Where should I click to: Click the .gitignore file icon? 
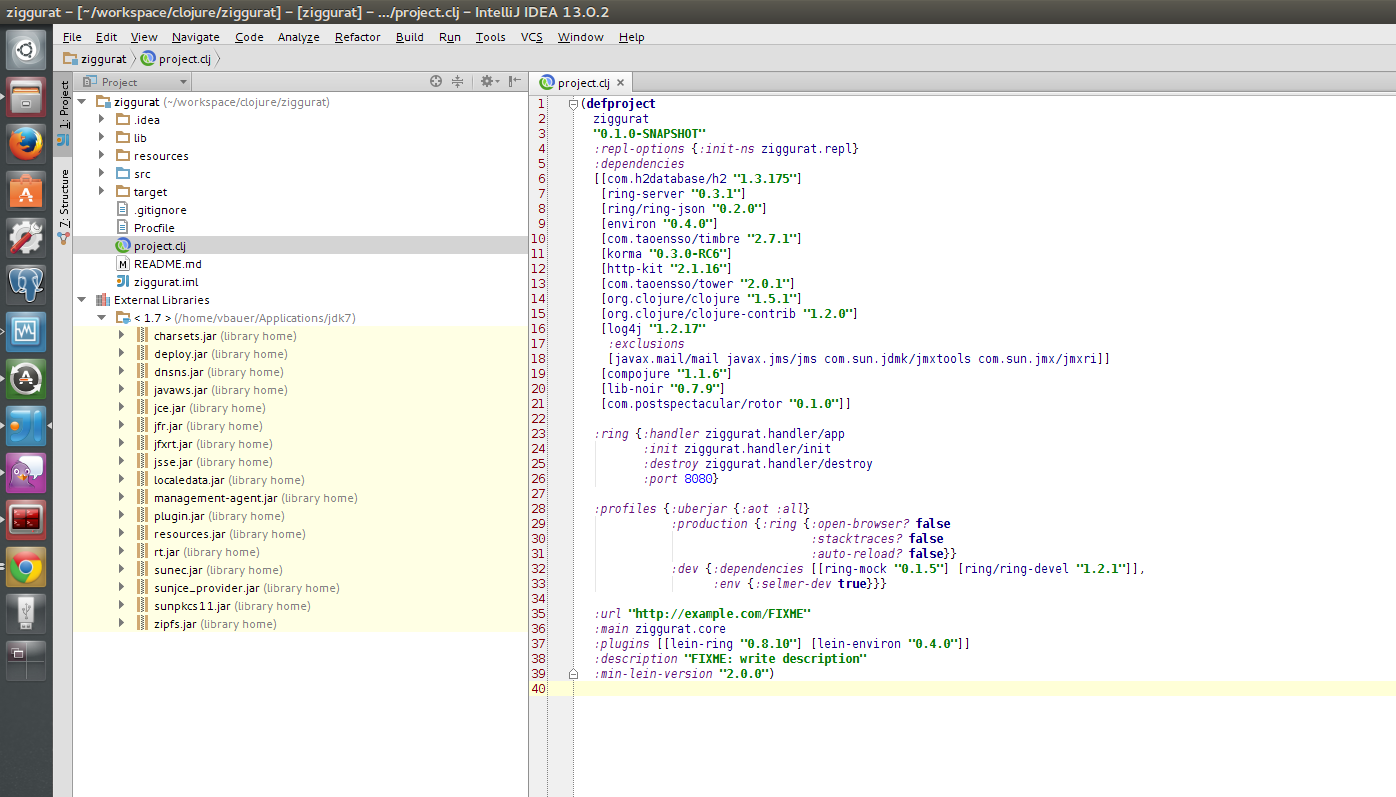[x=123, y=209]
